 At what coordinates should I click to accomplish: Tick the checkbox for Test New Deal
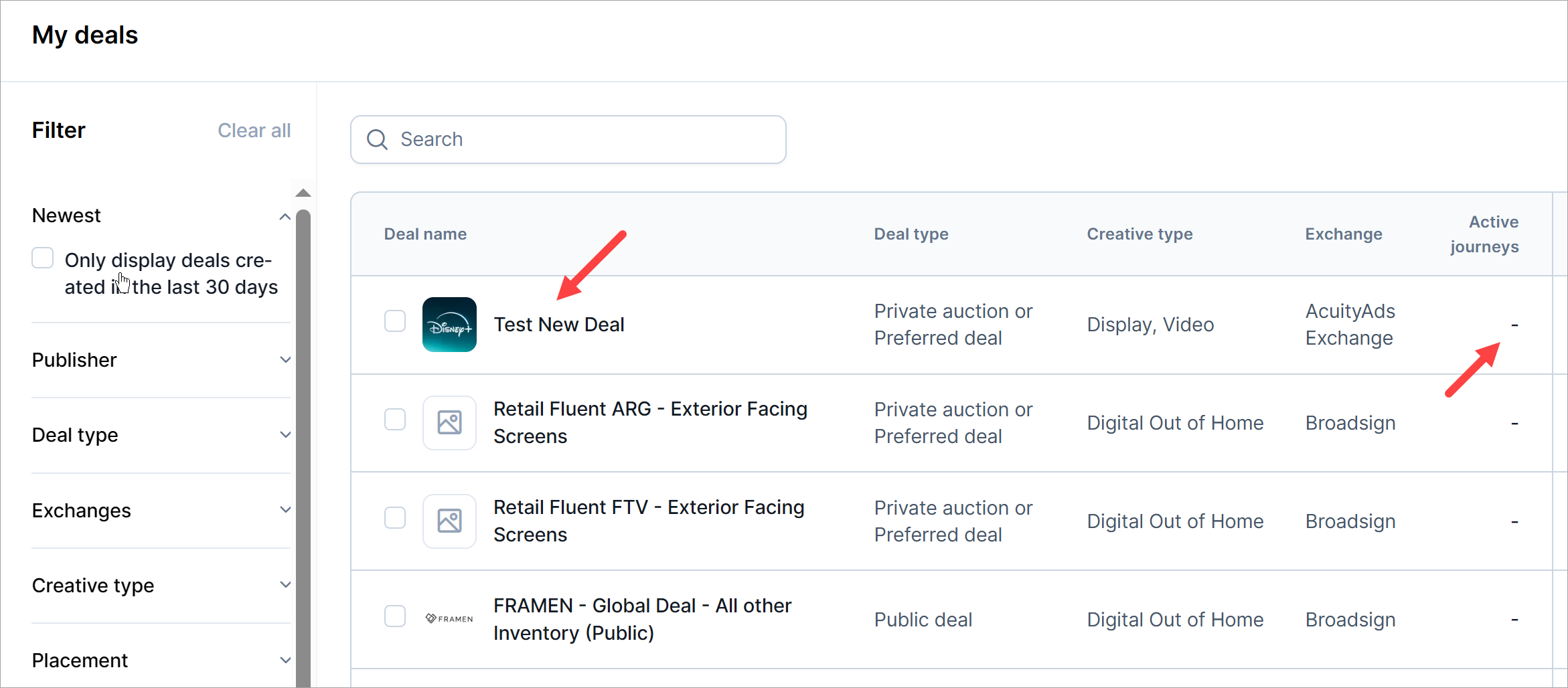coord(395,321)
